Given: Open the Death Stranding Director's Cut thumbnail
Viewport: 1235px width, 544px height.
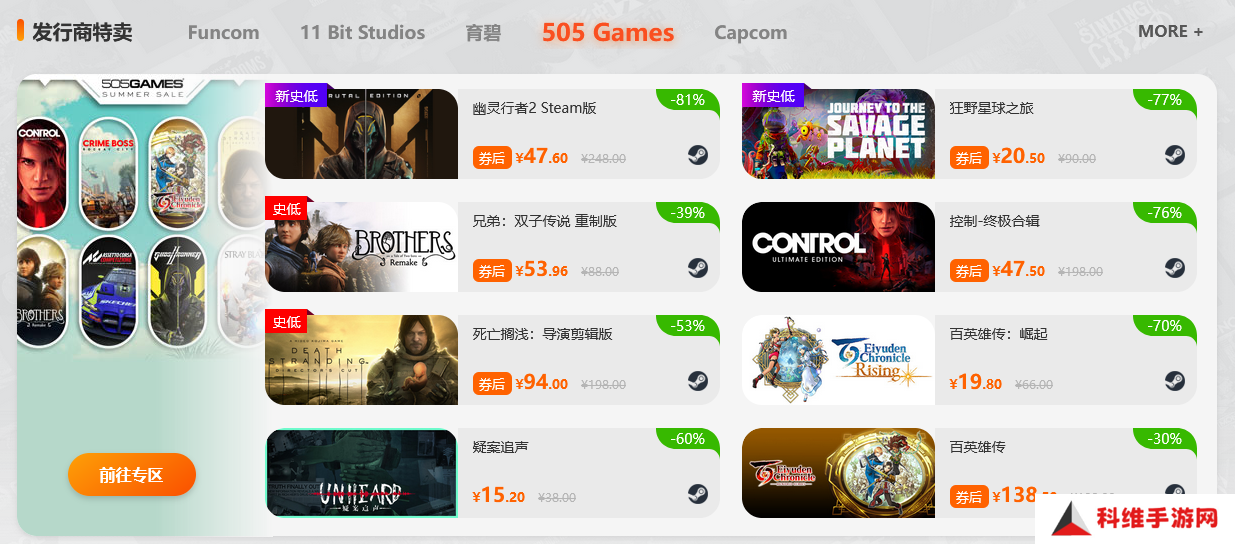Looking at the screenshot, I should point(361,360).
